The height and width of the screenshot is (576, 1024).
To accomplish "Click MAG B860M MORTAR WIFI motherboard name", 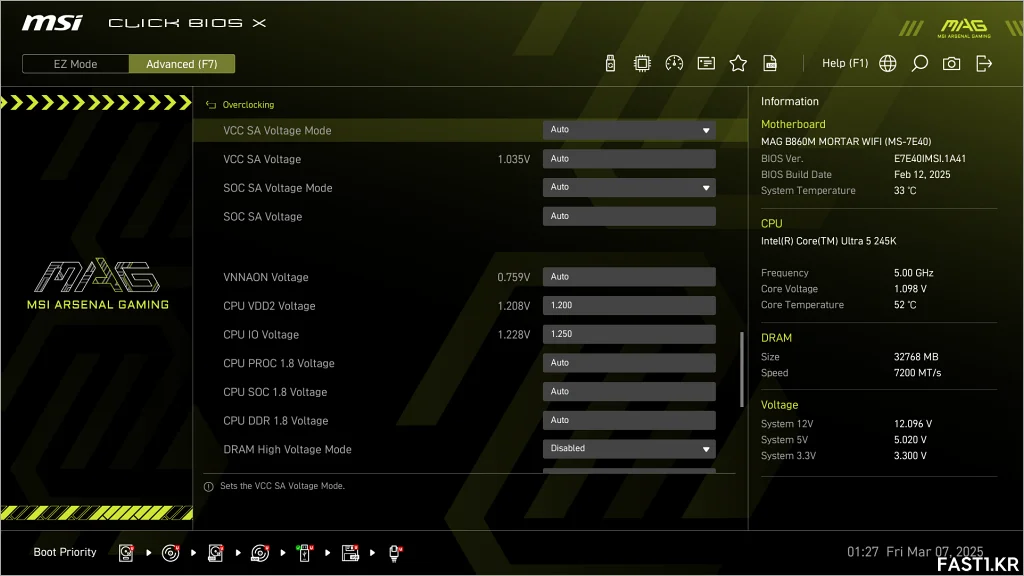I will coord(846,141).
